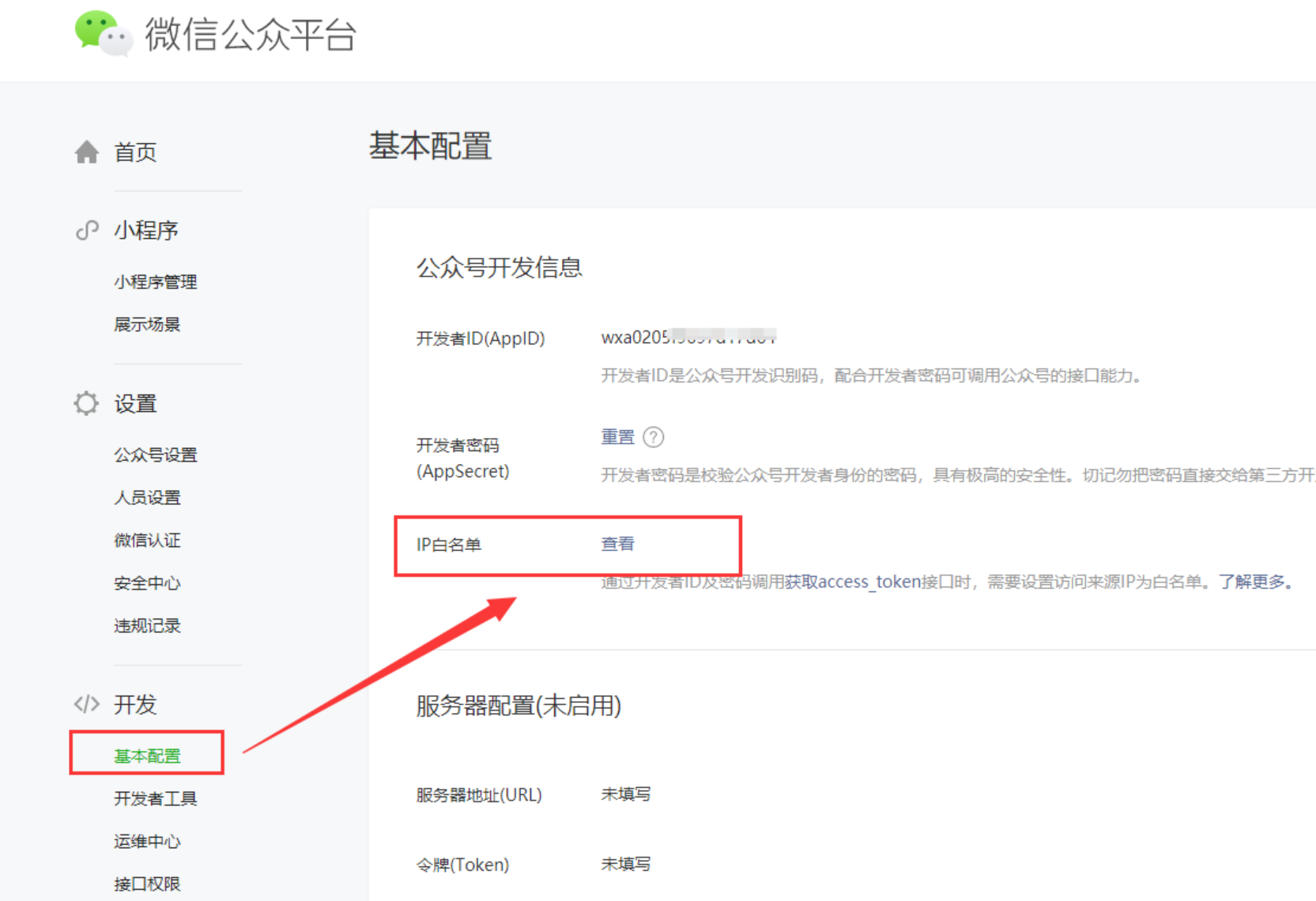The height and width of the screenshot is (901, 1316).
Task: Select the 小程序 section heading
Action: point(146,230)
